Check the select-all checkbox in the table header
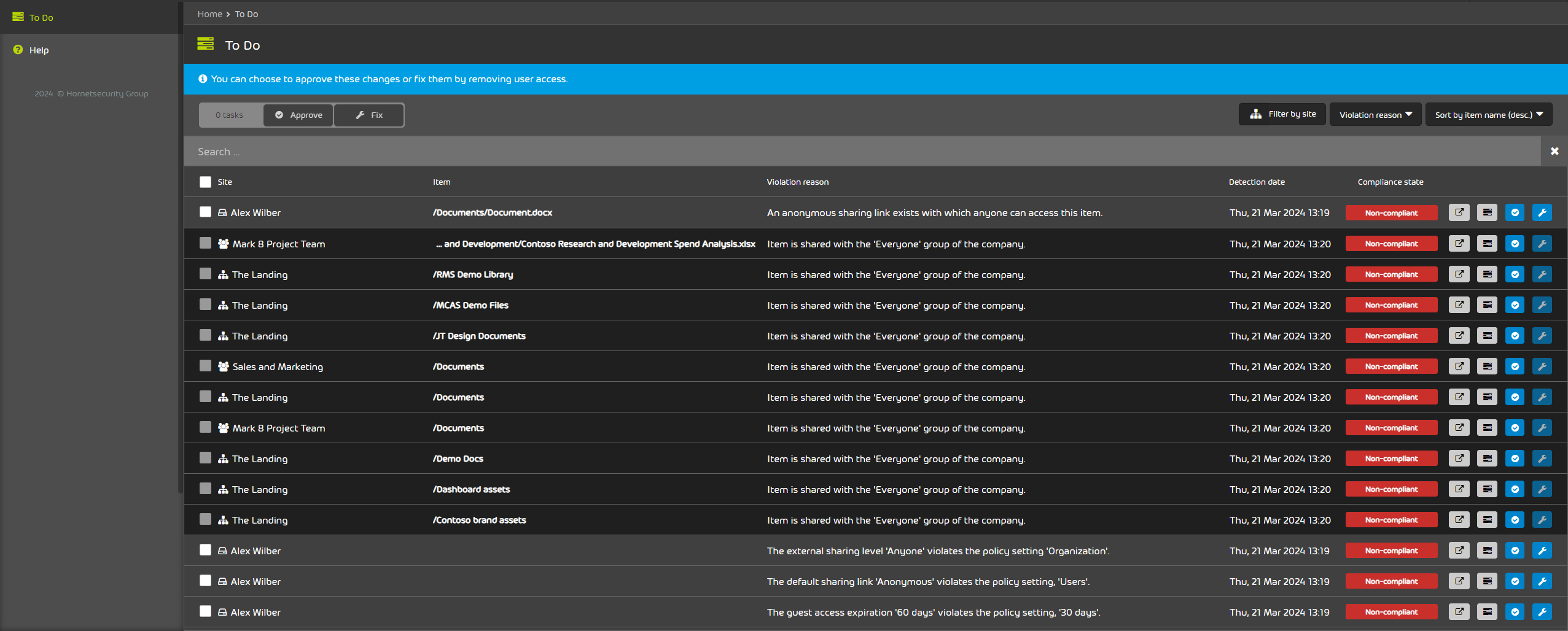This screenshot has height=631, width=1568. (x=205, y=182)
